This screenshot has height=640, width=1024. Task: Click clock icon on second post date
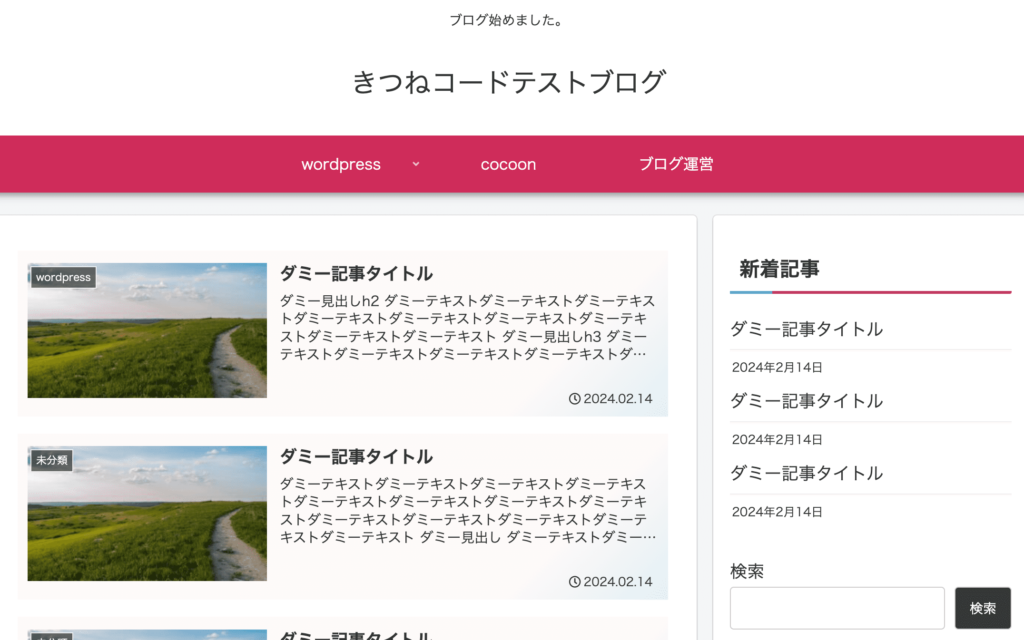574,581
